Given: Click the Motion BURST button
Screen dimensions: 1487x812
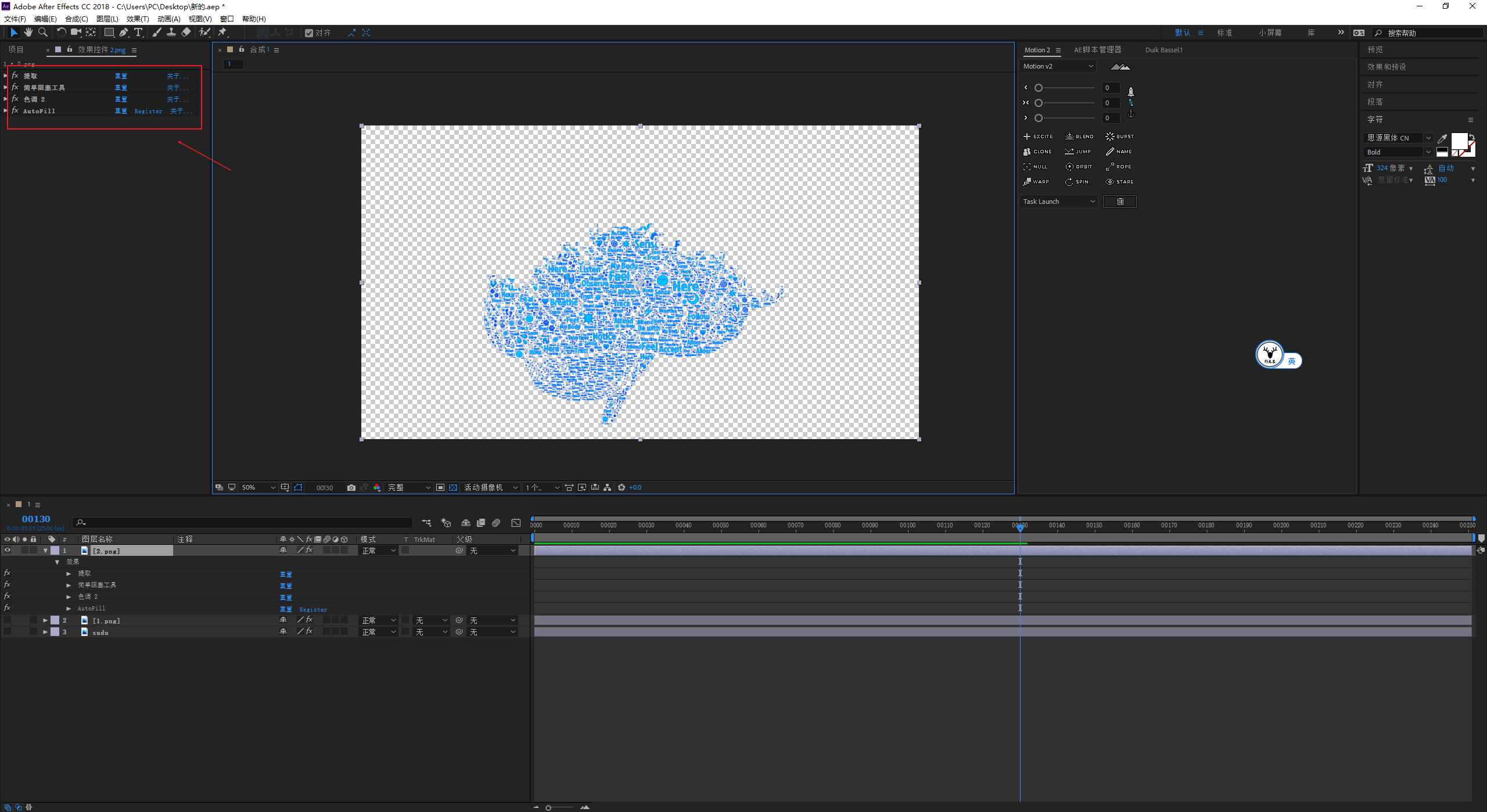Looking at the screenshot, I should [1120, 136].
